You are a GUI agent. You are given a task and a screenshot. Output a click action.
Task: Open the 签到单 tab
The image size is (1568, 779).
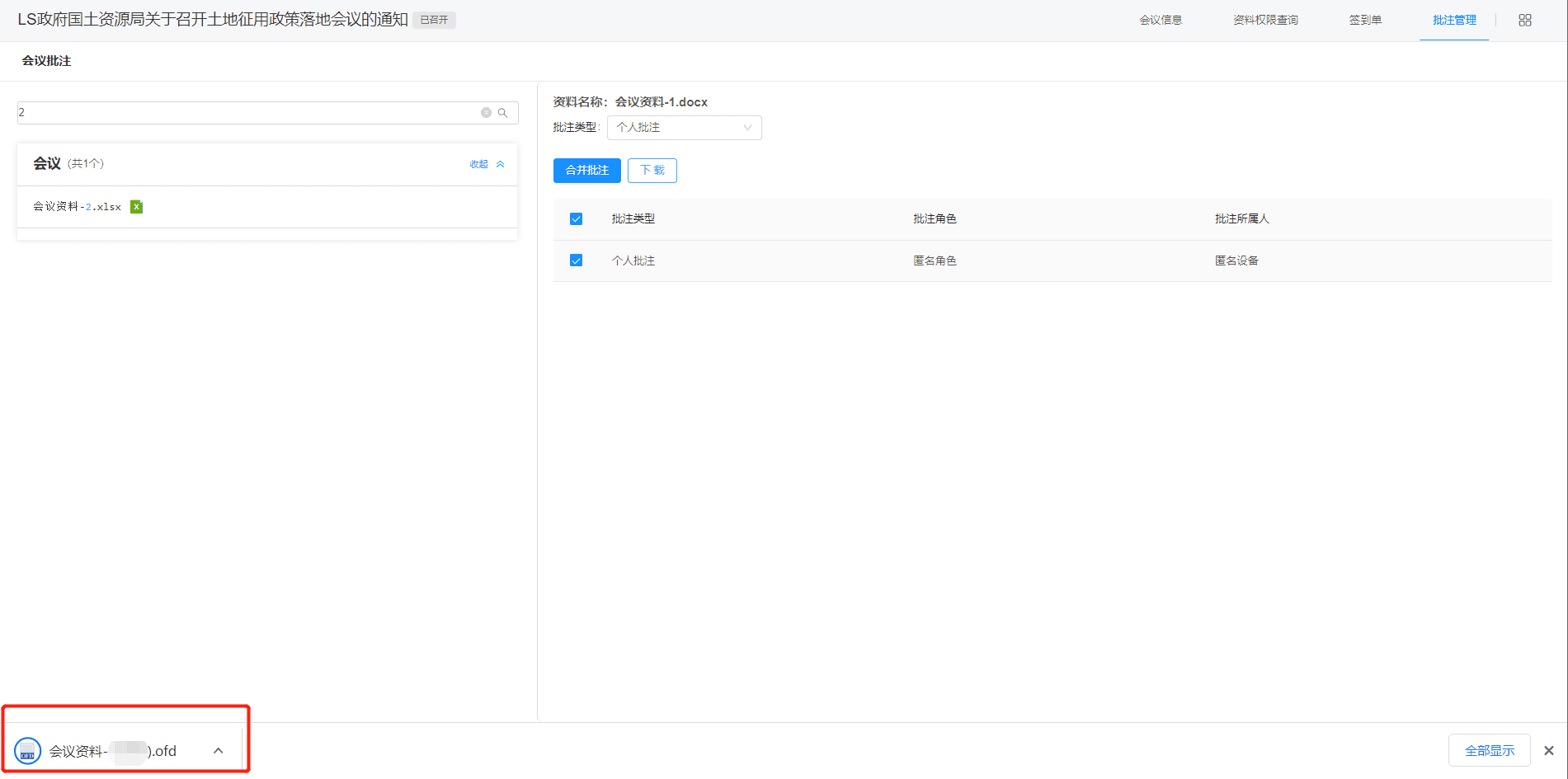(x=1365, y=20)
